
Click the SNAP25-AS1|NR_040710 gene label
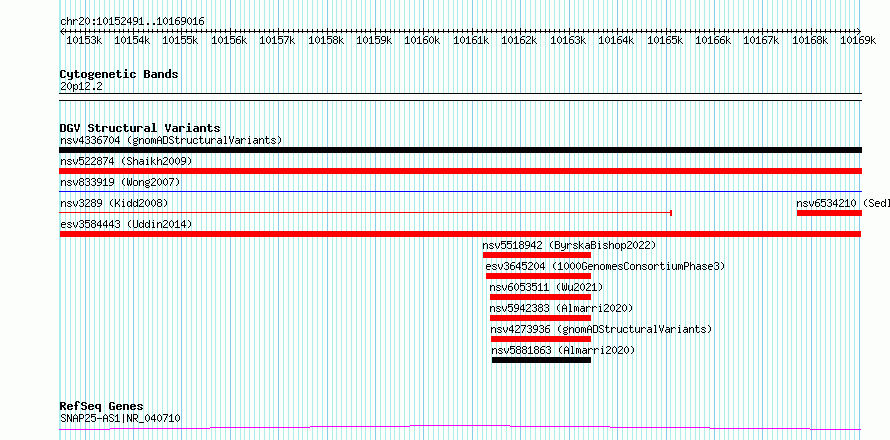click(120, 418)
